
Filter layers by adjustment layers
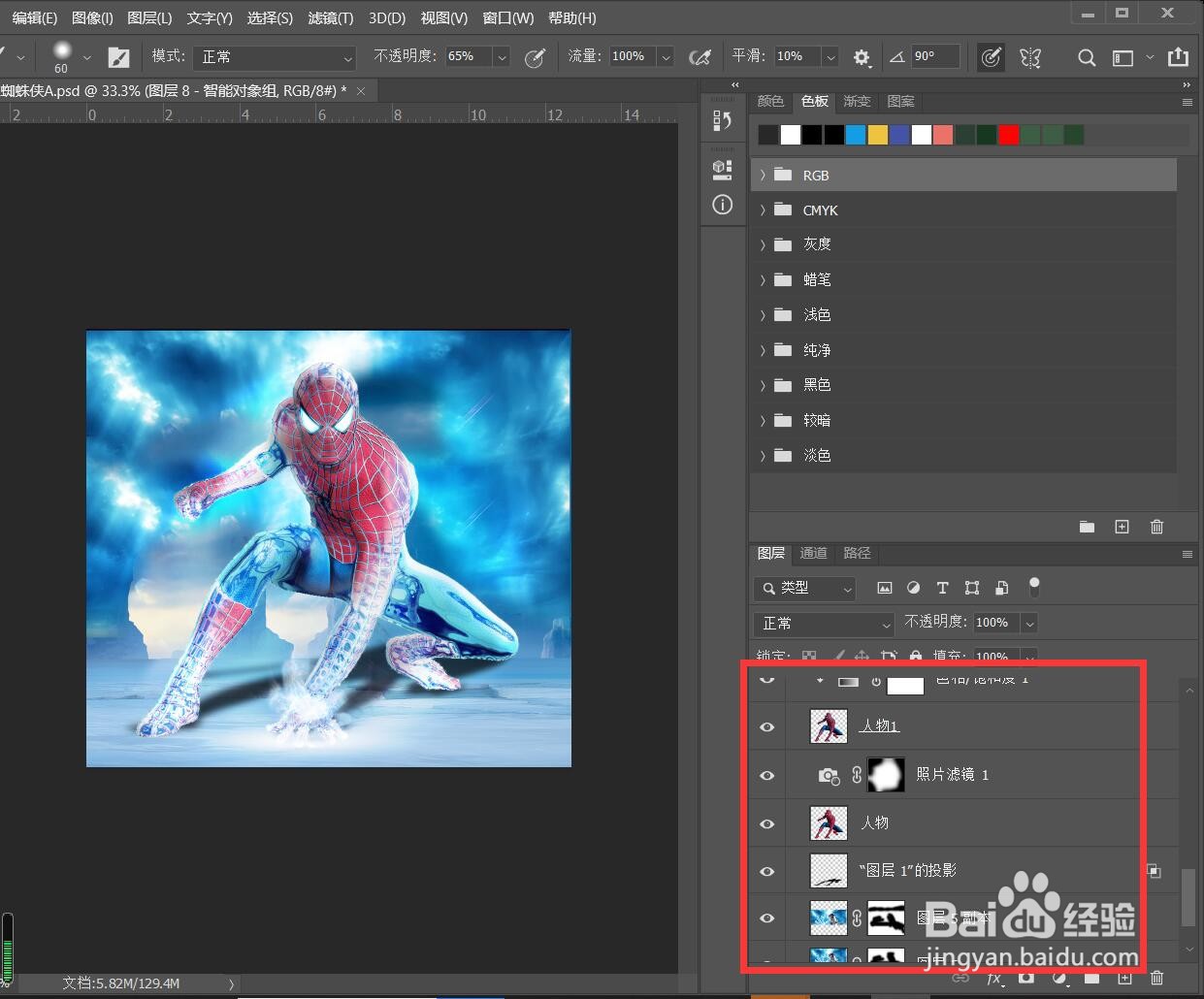pyautogui.click(x=913, y=588)
